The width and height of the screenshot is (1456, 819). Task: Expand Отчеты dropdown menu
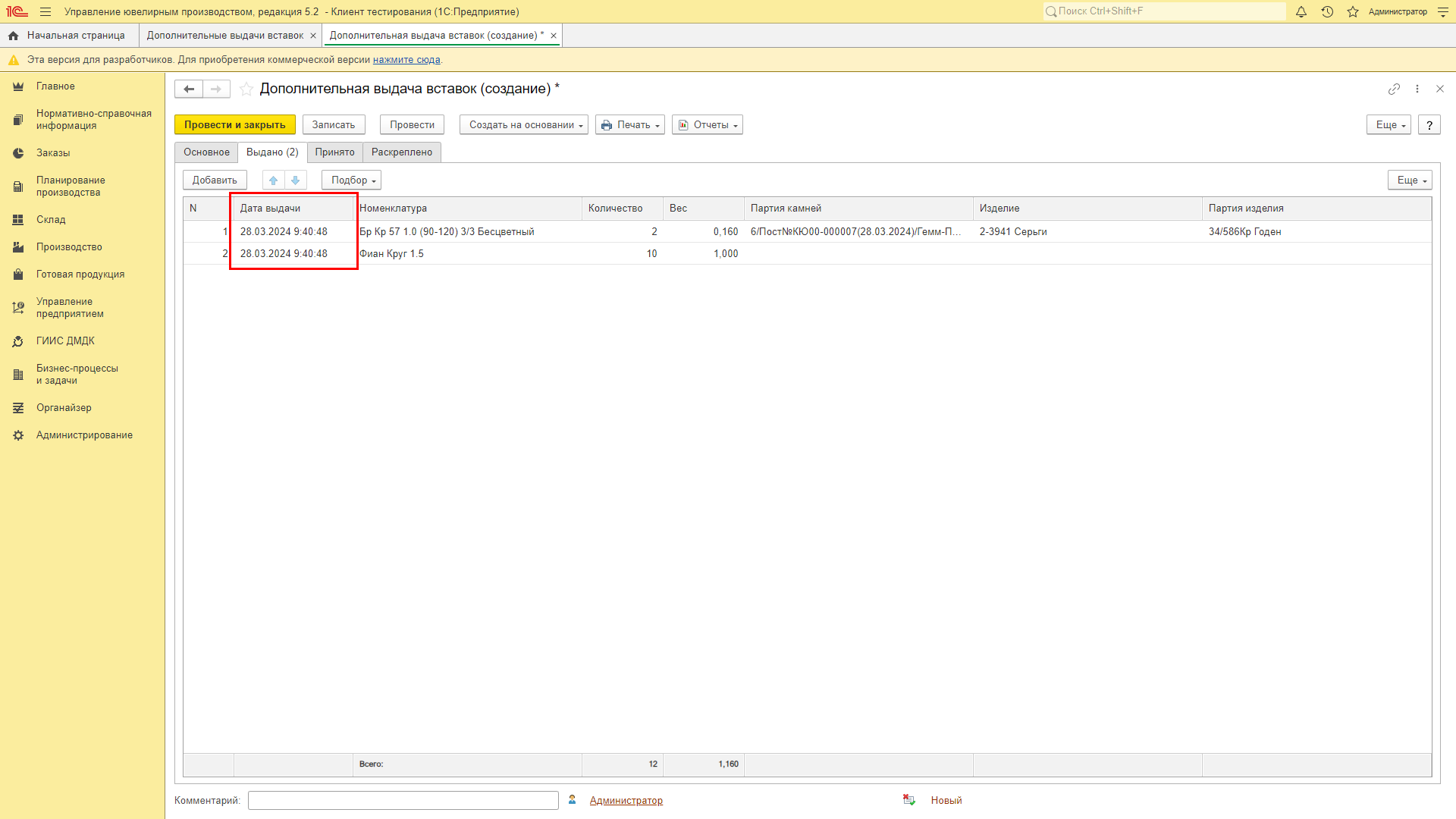708,125
